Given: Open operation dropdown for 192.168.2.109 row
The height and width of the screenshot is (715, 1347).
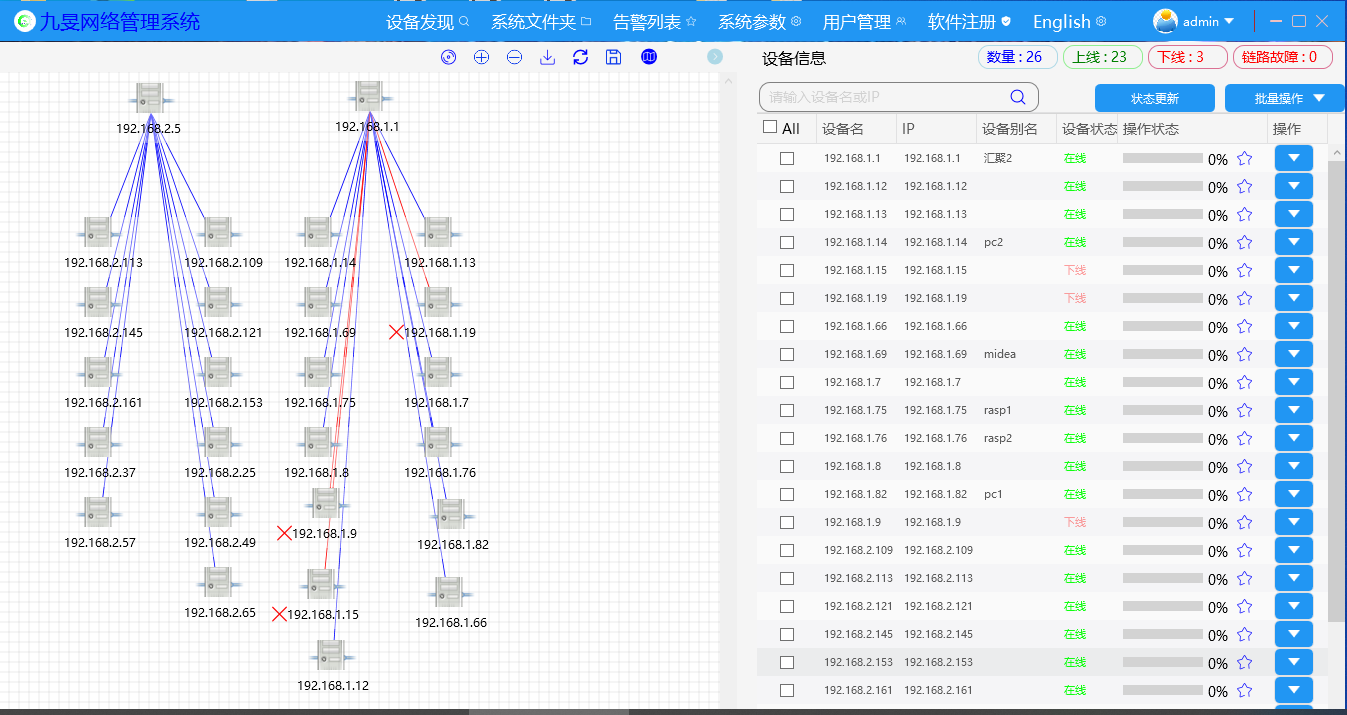Looking at the screenshot, I should 1294,550.
